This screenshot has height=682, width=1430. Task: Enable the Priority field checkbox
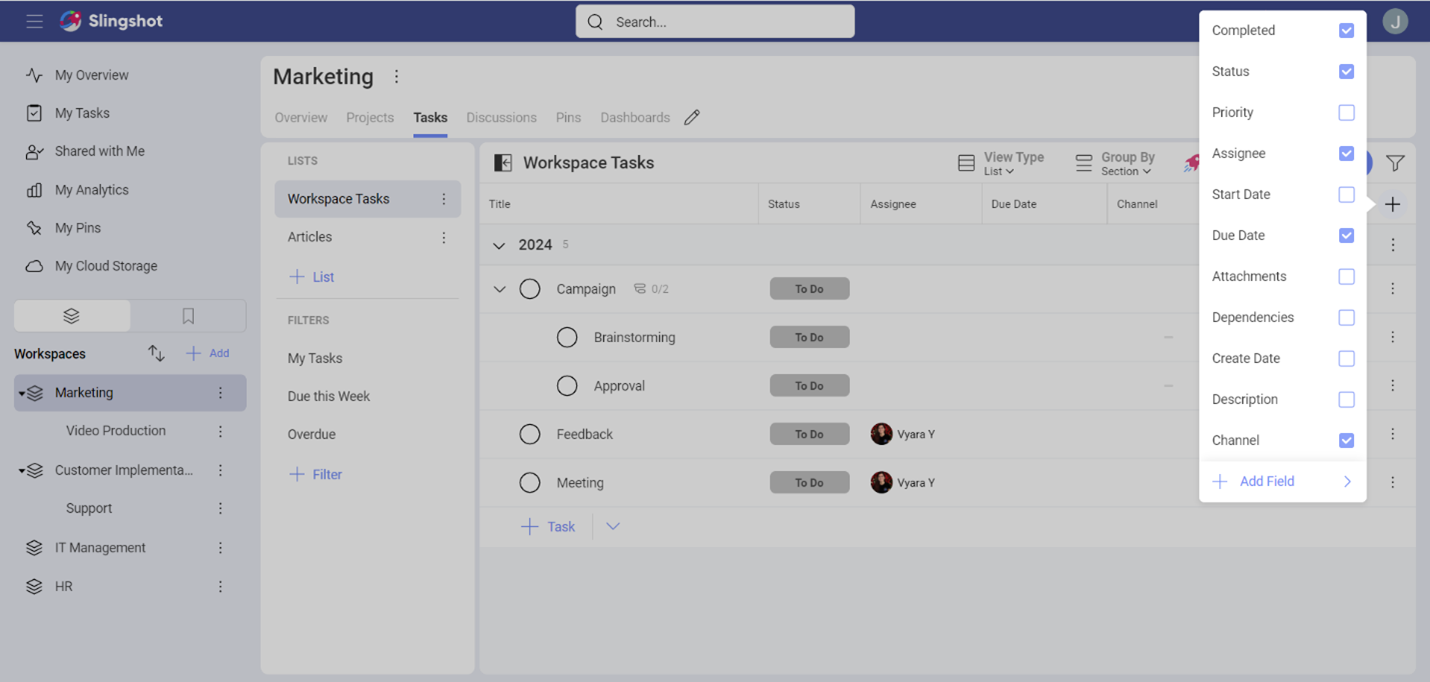click(x=1346, y=113)
